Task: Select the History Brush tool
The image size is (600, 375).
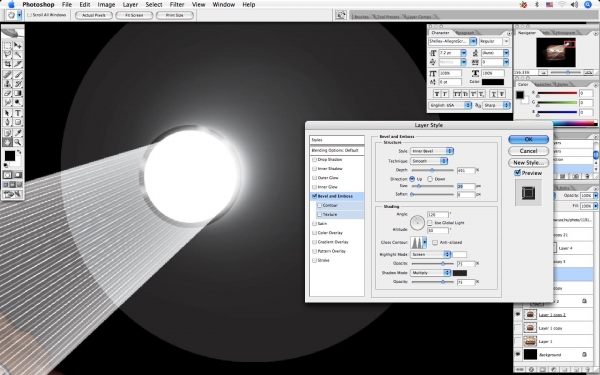Action: point(18,84)
